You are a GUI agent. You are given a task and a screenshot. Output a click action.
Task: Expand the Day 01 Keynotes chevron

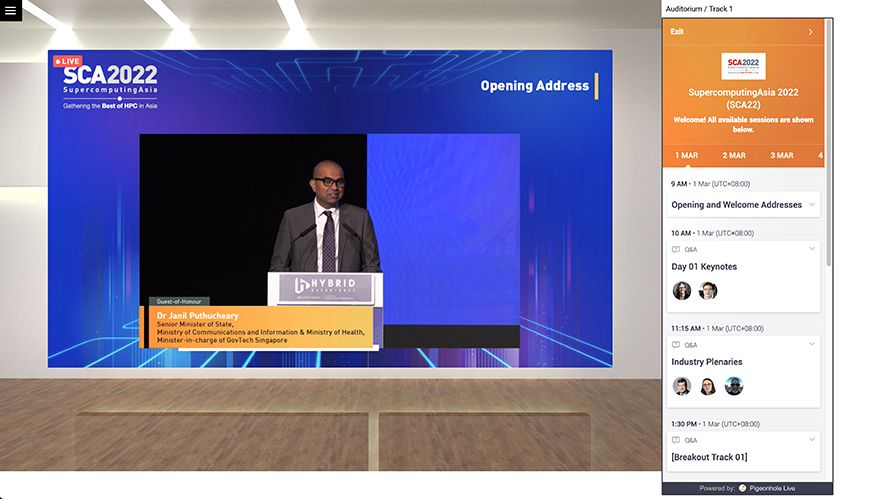(x=812, y=249)
